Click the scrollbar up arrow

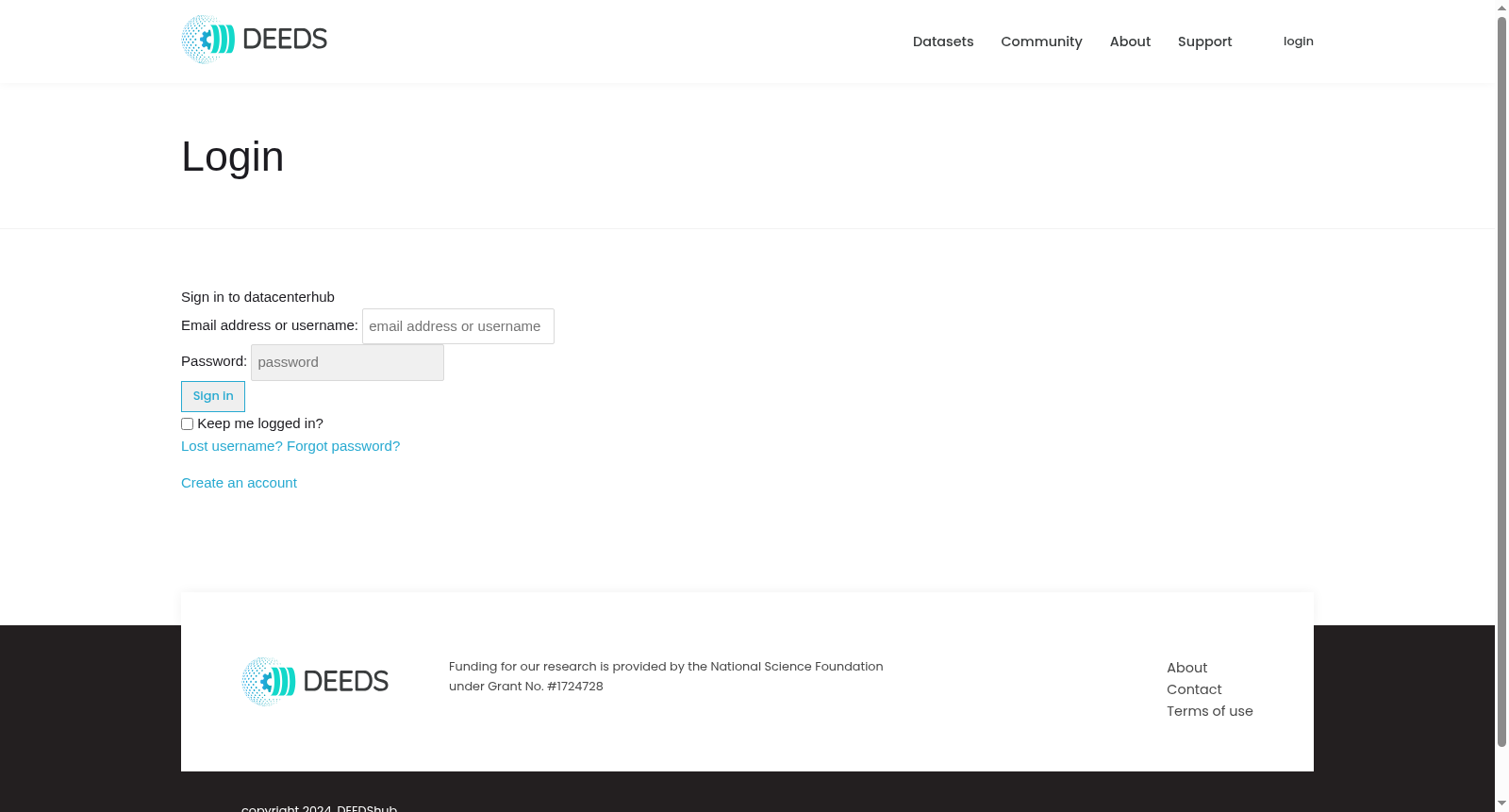click(1501, 8)
